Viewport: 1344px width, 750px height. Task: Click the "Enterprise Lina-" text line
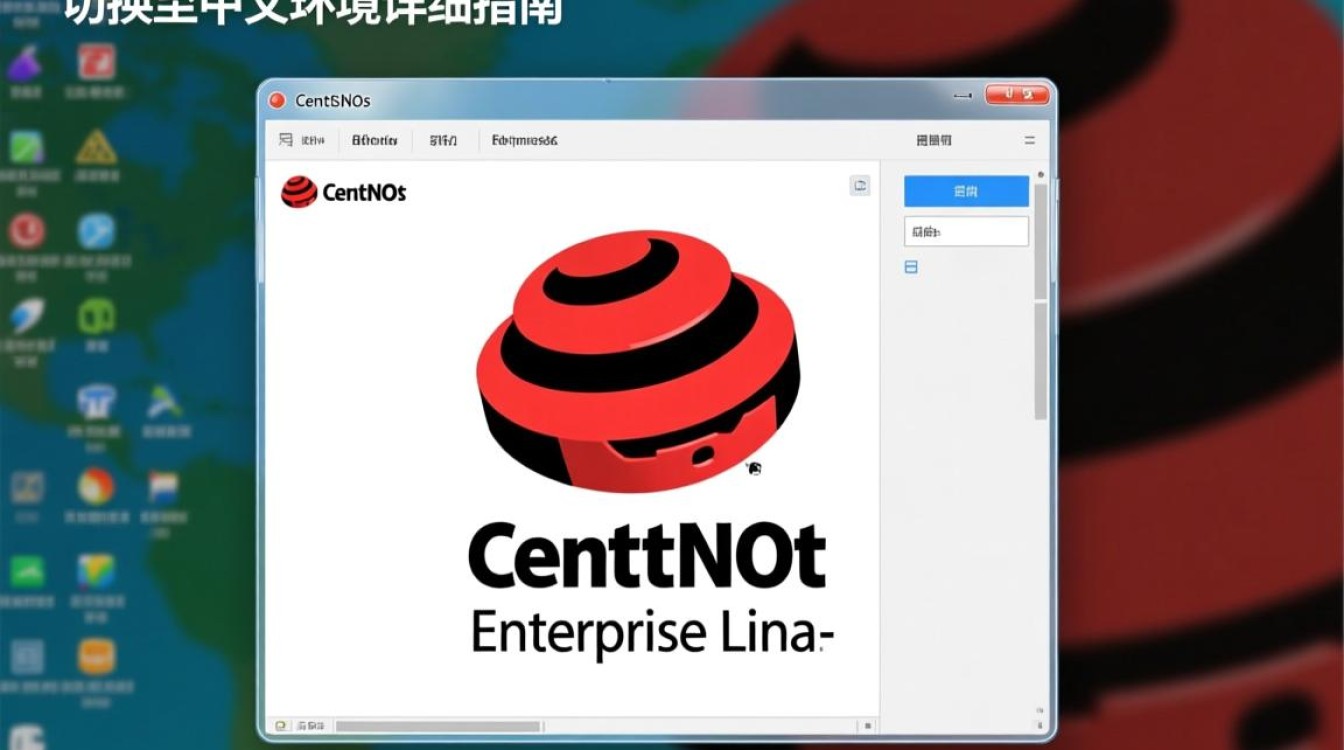[x=652, y=634]
